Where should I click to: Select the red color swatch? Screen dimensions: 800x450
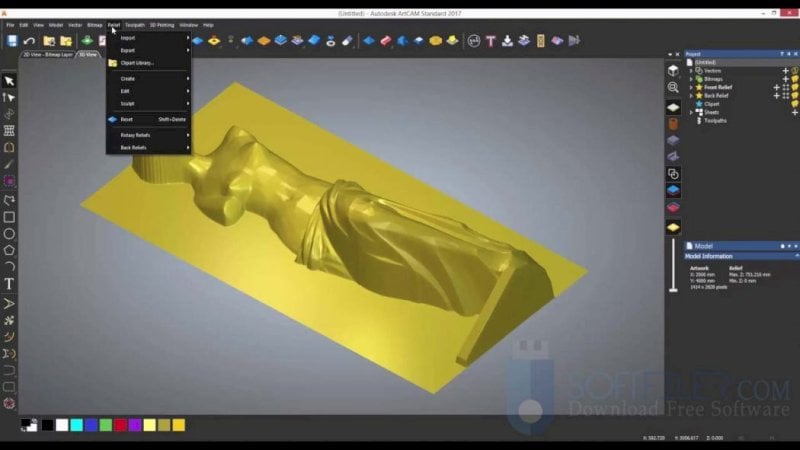[x=120, y=425]
